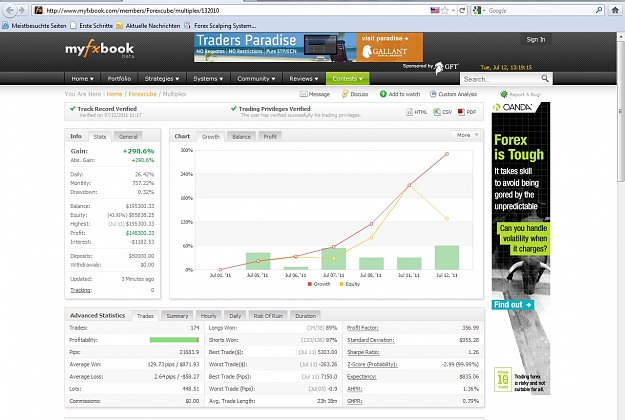Click the Z-Score (Probability) link
This screenshot has height=420, width=625.
(372, 364)
